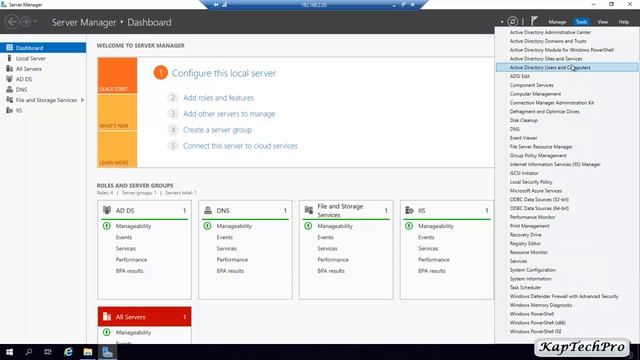The height and width of the screenshot is (360, 640).
Task: Click the AD DS role tile icon
Action: tap(107, 210)
